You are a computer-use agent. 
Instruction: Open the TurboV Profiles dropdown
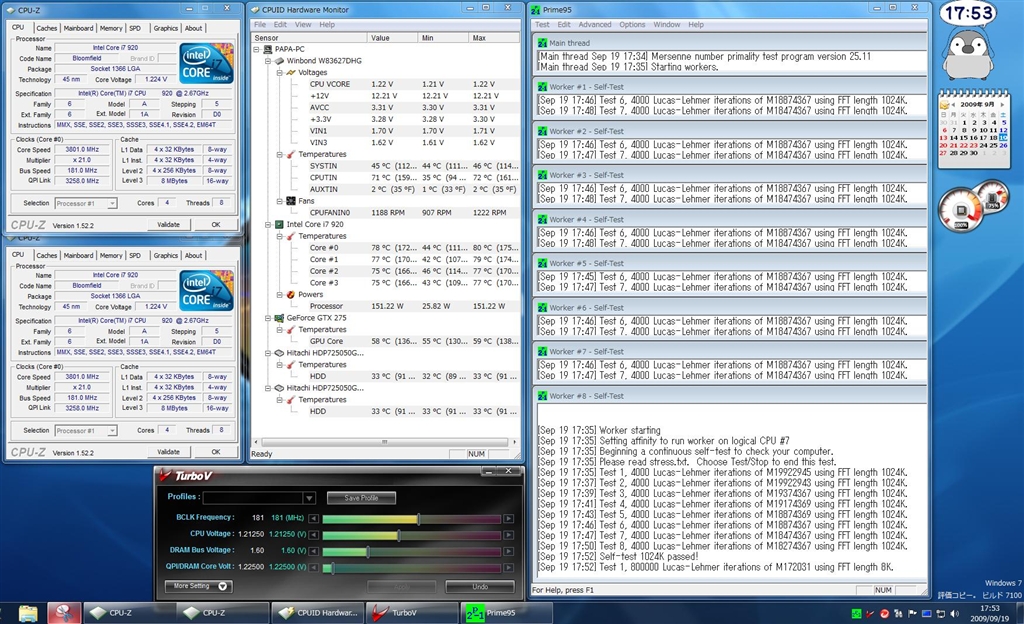click(309, 498)
